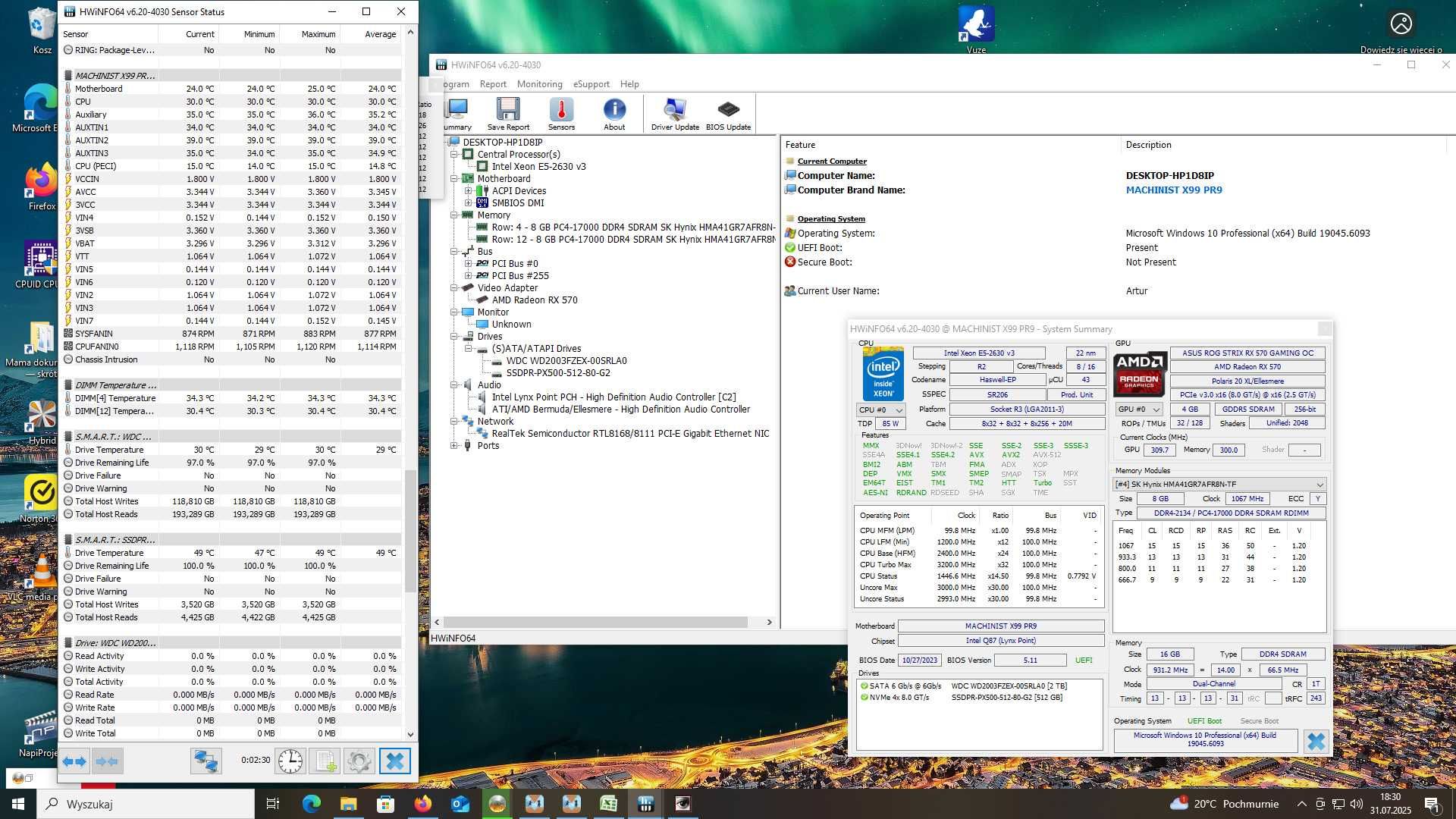
Task: Open sensor settings gear icon
Action: coord(359,761)
